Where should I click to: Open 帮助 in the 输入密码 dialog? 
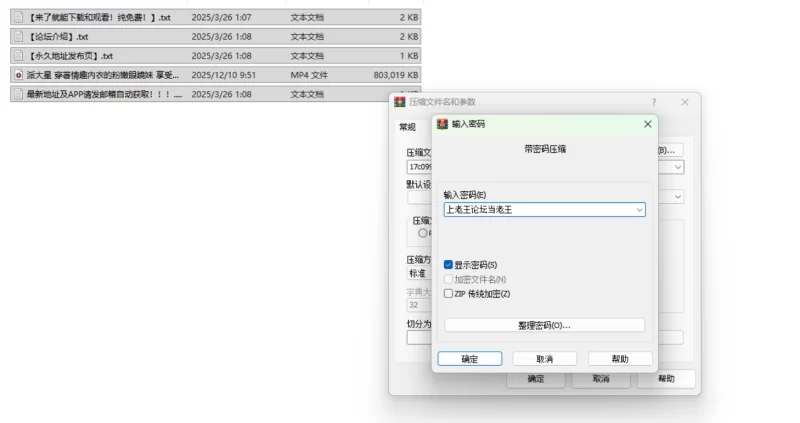tap(620, 359)
